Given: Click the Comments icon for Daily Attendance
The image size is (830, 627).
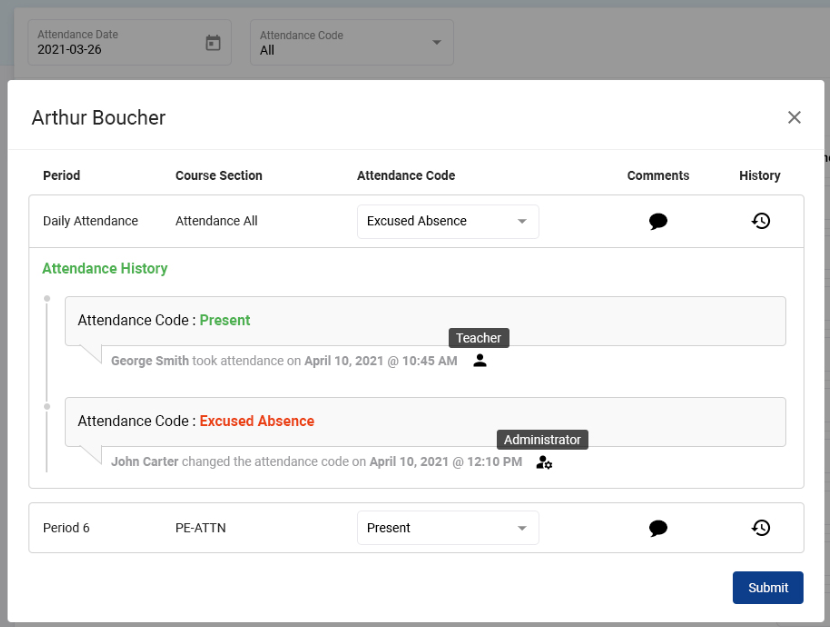Looking at the screenshot, I should (658, 221).
